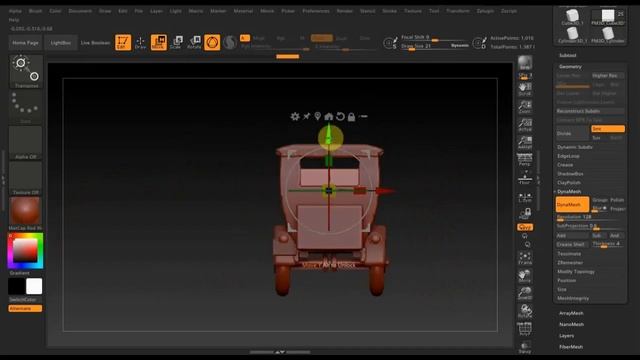Expand the Dynamic Subdiv section
The height and width of the screenshot is (360, 640).
click(x=575, y=147)
